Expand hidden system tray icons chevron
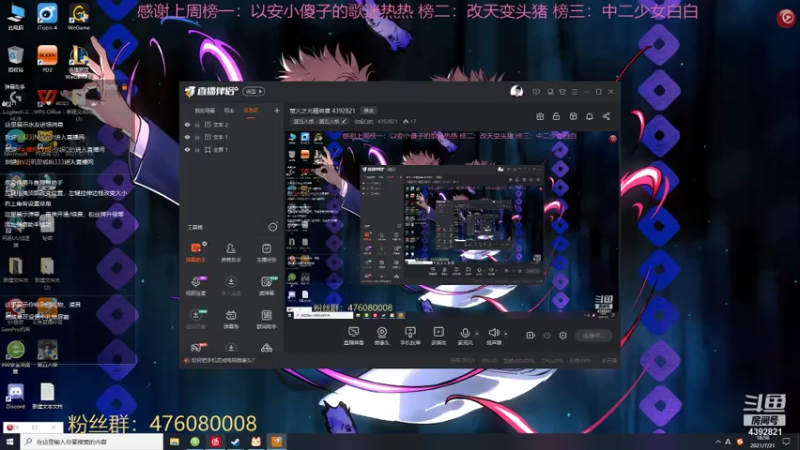 pyautogui.click(x=718, y=442)
